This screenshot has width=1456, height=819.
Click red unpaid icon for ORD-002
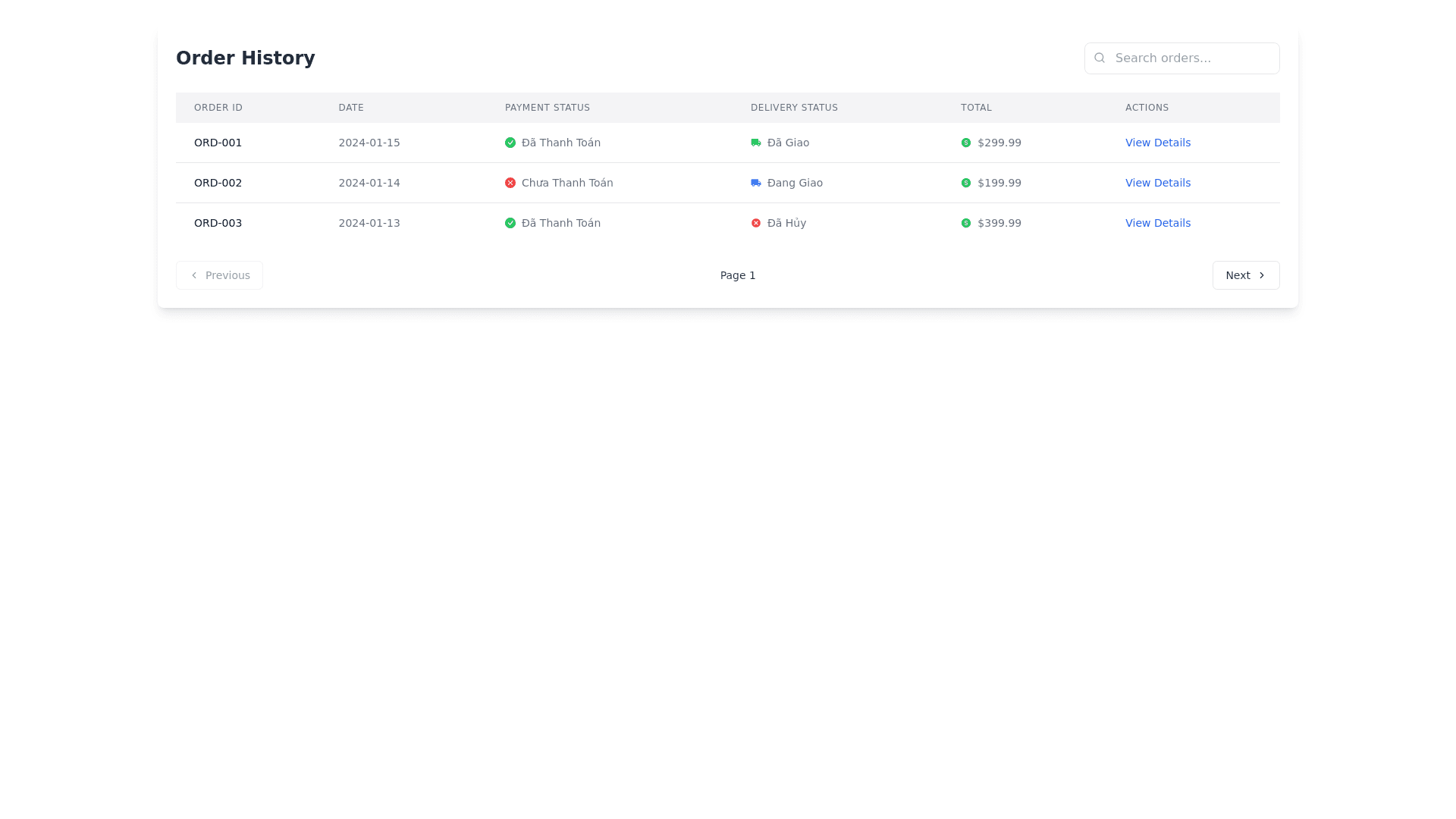[510, 183]
